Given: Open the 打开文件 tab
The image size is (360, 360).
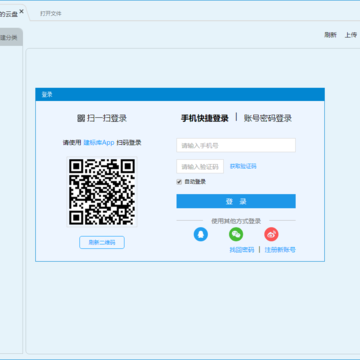Looking at the screenshot, I should pos(51,14).
